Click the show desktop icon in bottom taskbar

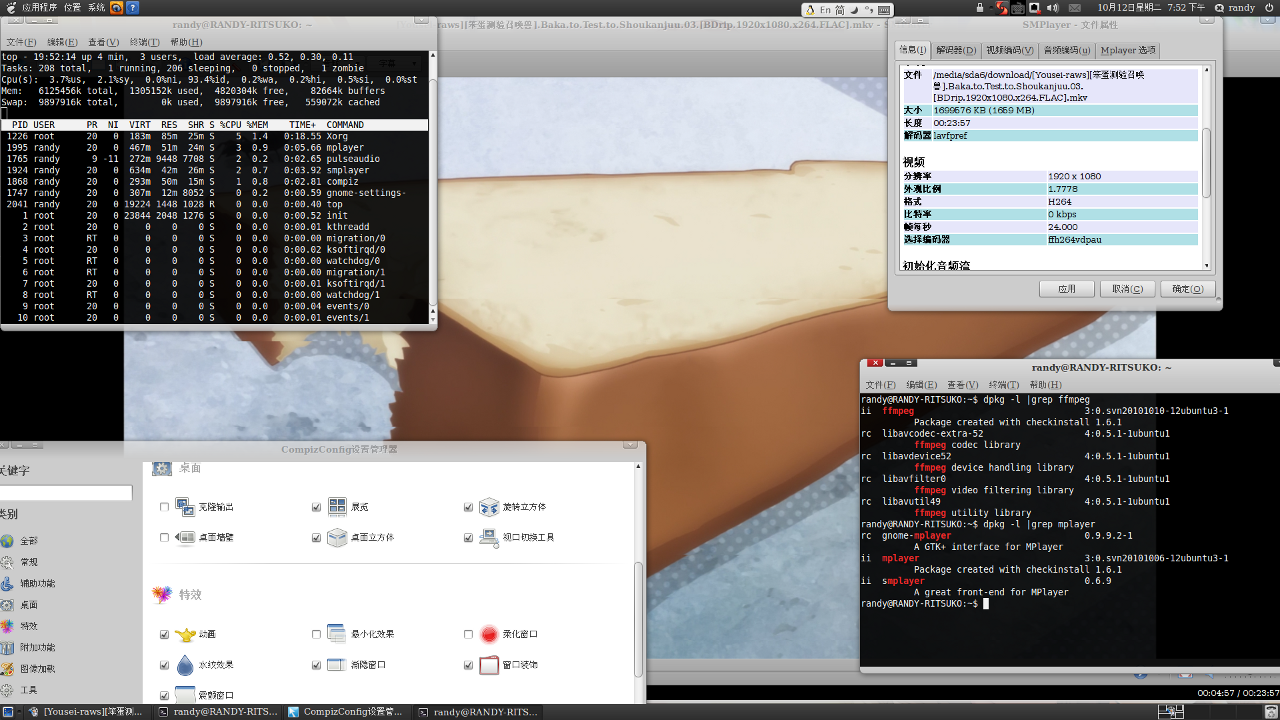click(x=7, y=712)
